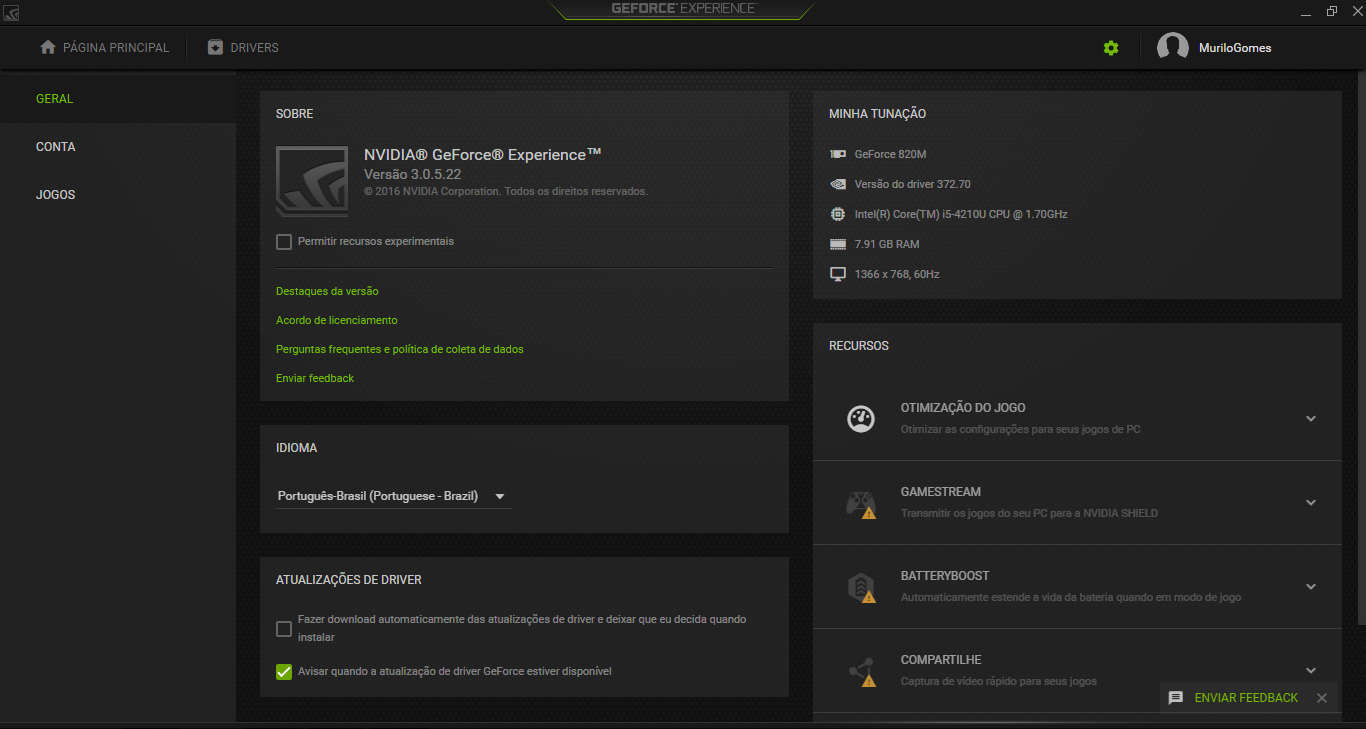This screenshot has height=729, width=1366.
Task: Click the monitor icon beside 1366 x 768
Action: (x=838, y=274)
